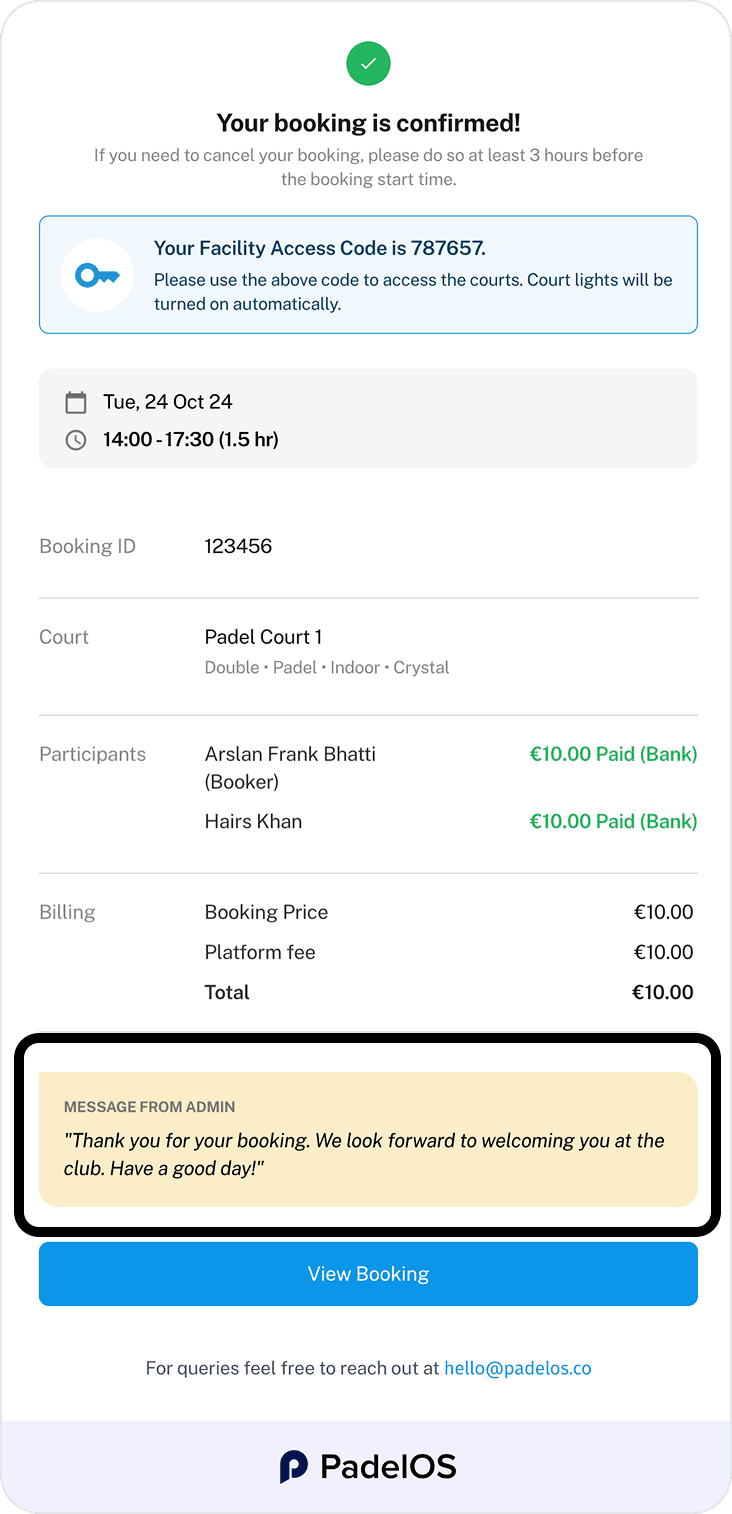
Task: Click Hairs Khan's €10.00 Paid (Bank) status
Action: (x=613, y=822)
